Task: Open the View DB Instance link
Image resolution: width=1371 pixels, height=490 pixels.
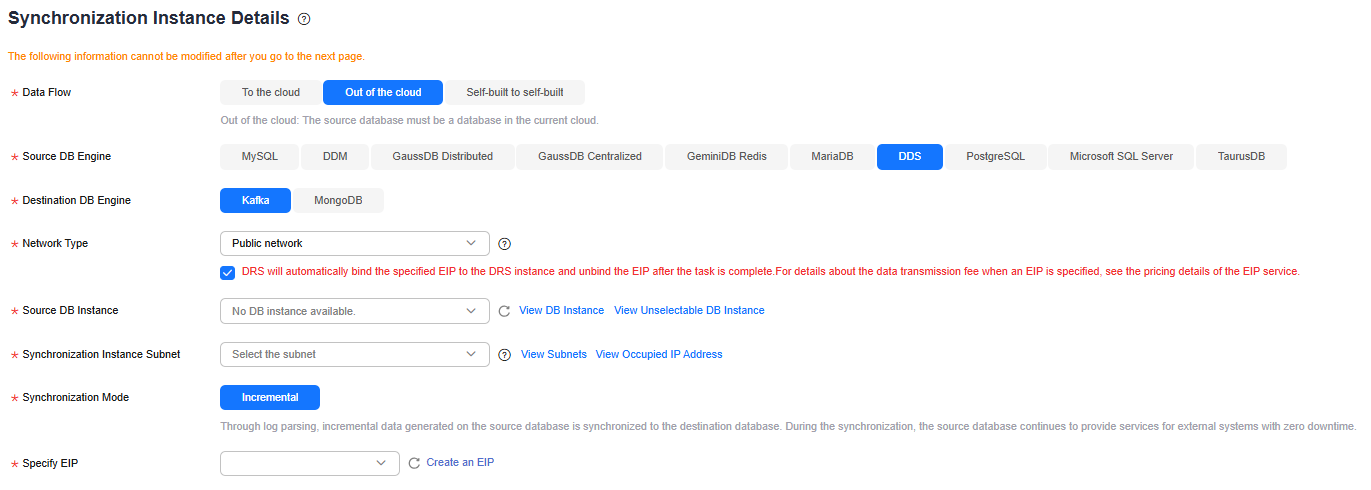Action: coord(561,311)
